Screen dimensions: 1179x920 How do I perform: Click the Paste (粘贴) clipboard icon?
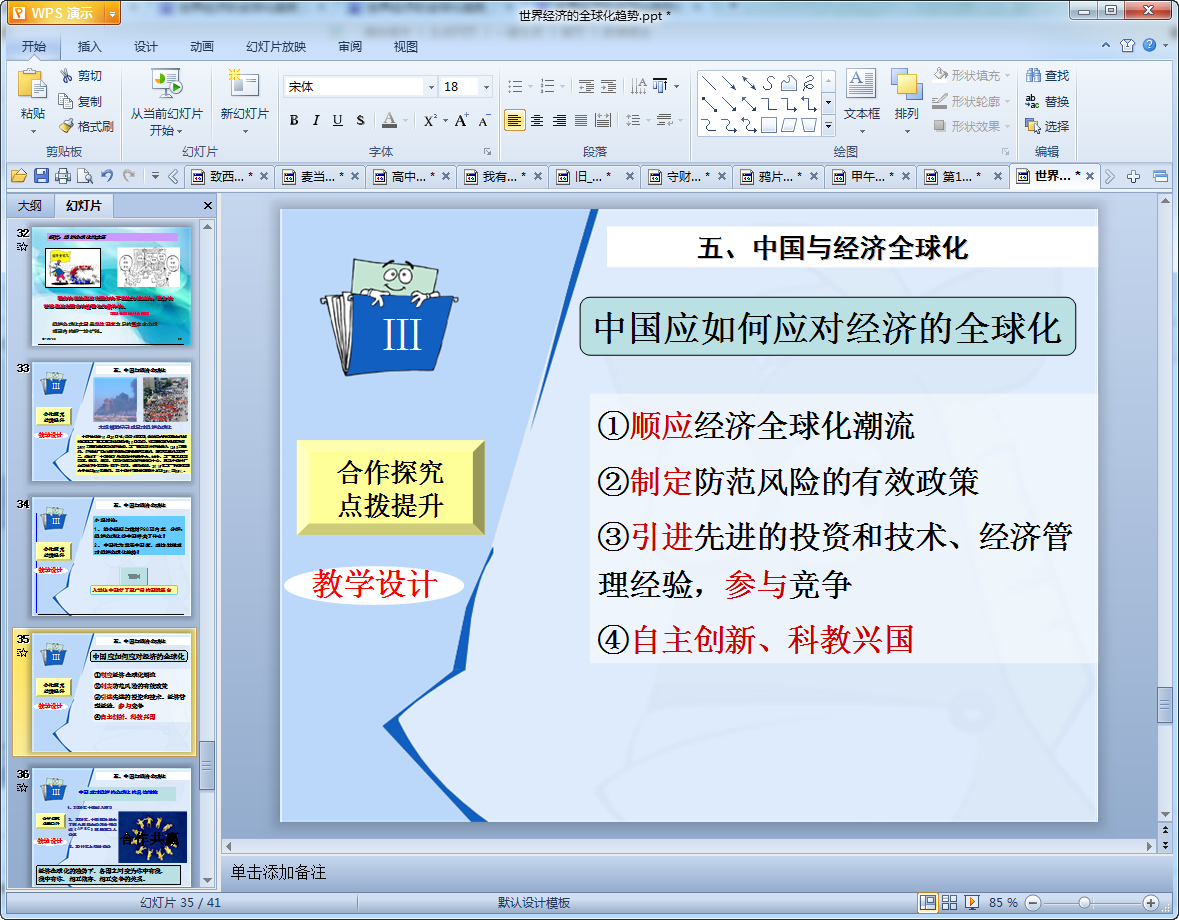32,84
